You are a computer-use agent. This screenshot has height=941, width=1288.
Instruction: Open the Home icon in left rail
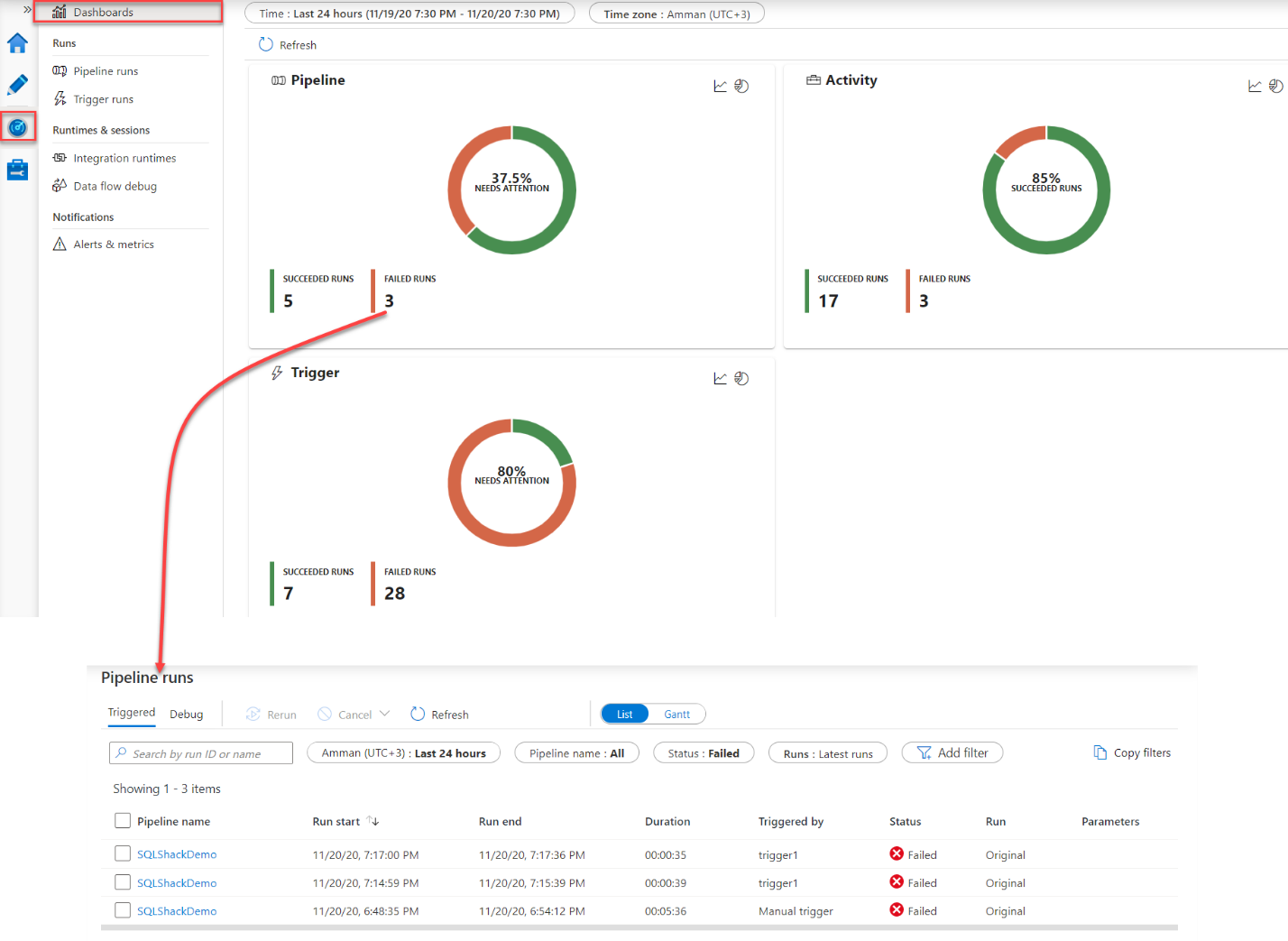(x=17, y=43)
